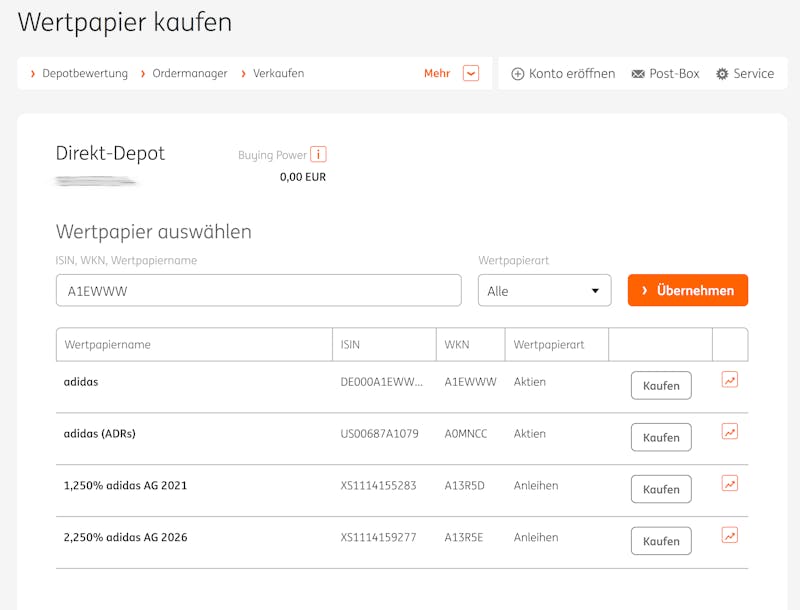
Task: Open chart icon for adidas (ADRs) row
Action: click(730, 431)
